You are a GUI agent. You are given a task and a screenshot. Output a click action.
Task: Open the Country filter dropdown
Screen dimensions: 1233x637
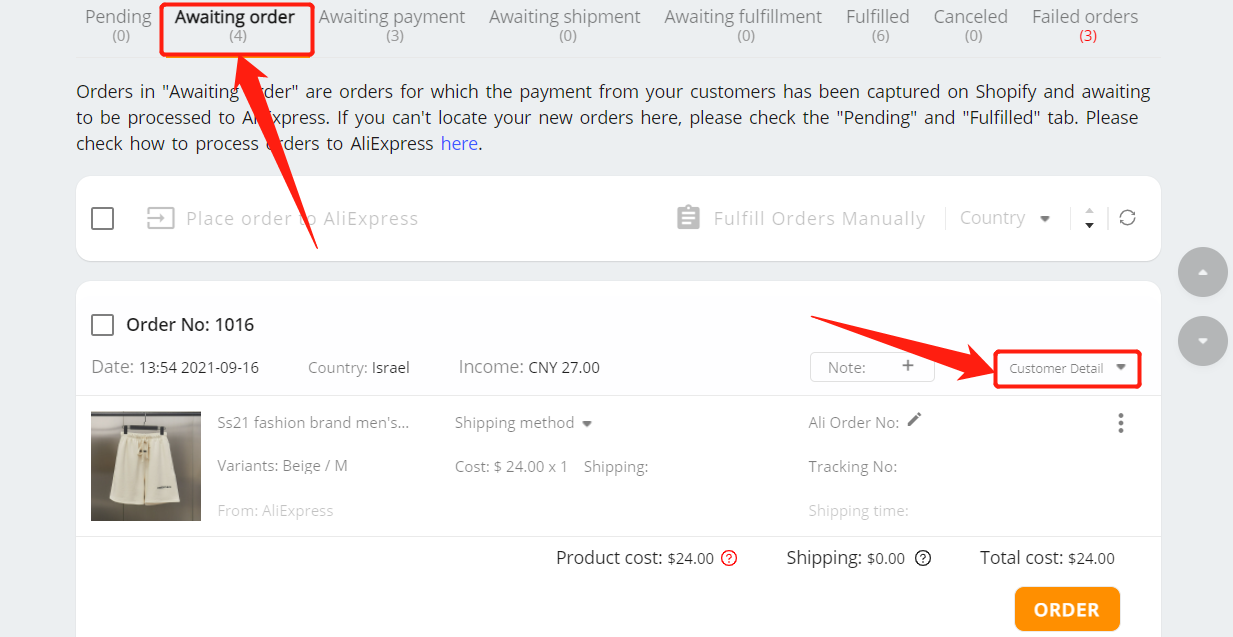click(1005, 218)
